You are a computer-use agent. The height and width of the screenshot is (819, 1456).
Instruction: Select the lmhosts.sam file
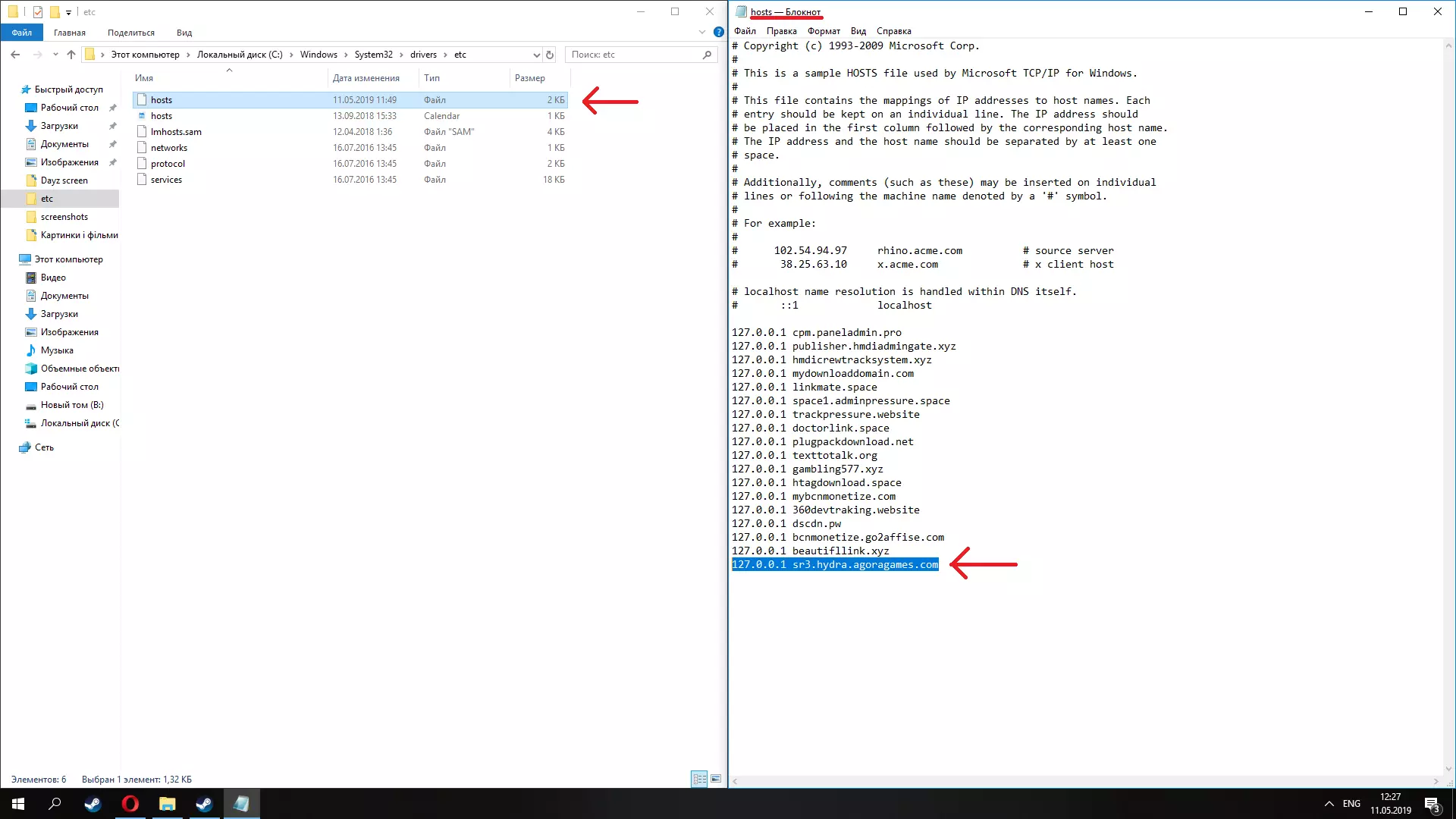point(176,132)
